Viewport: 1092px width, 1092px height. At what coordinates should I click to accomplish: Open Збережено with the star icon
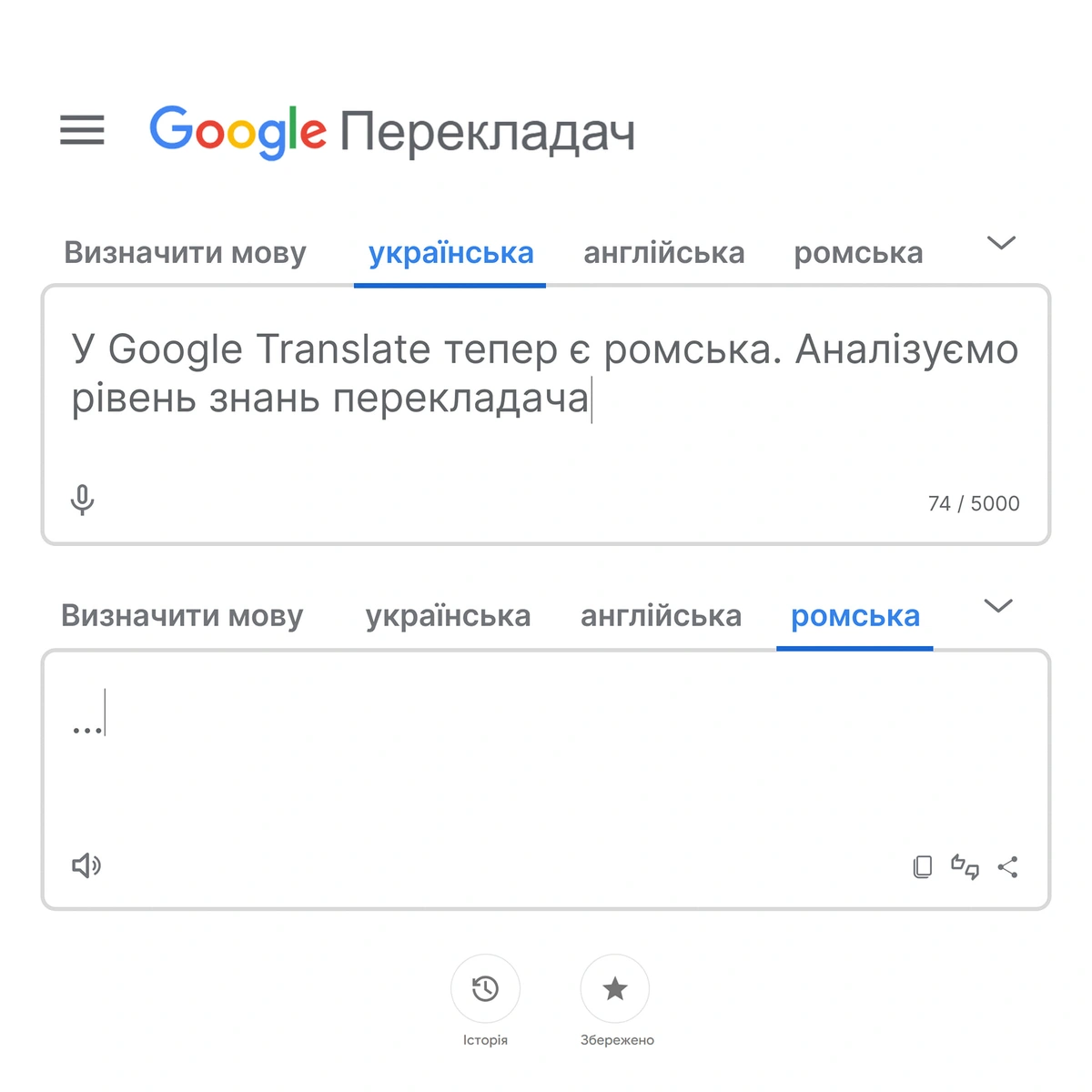(615, 987)
